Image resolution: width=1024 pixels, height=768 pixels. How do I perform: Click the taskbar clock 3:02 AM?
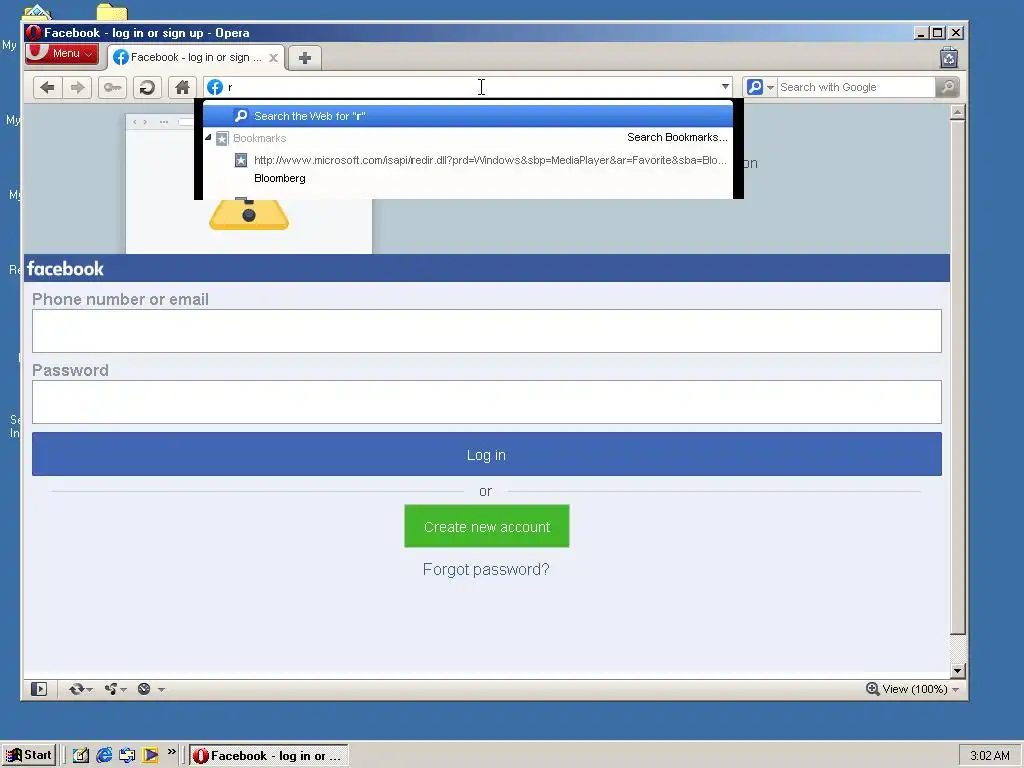coord(989,756)
